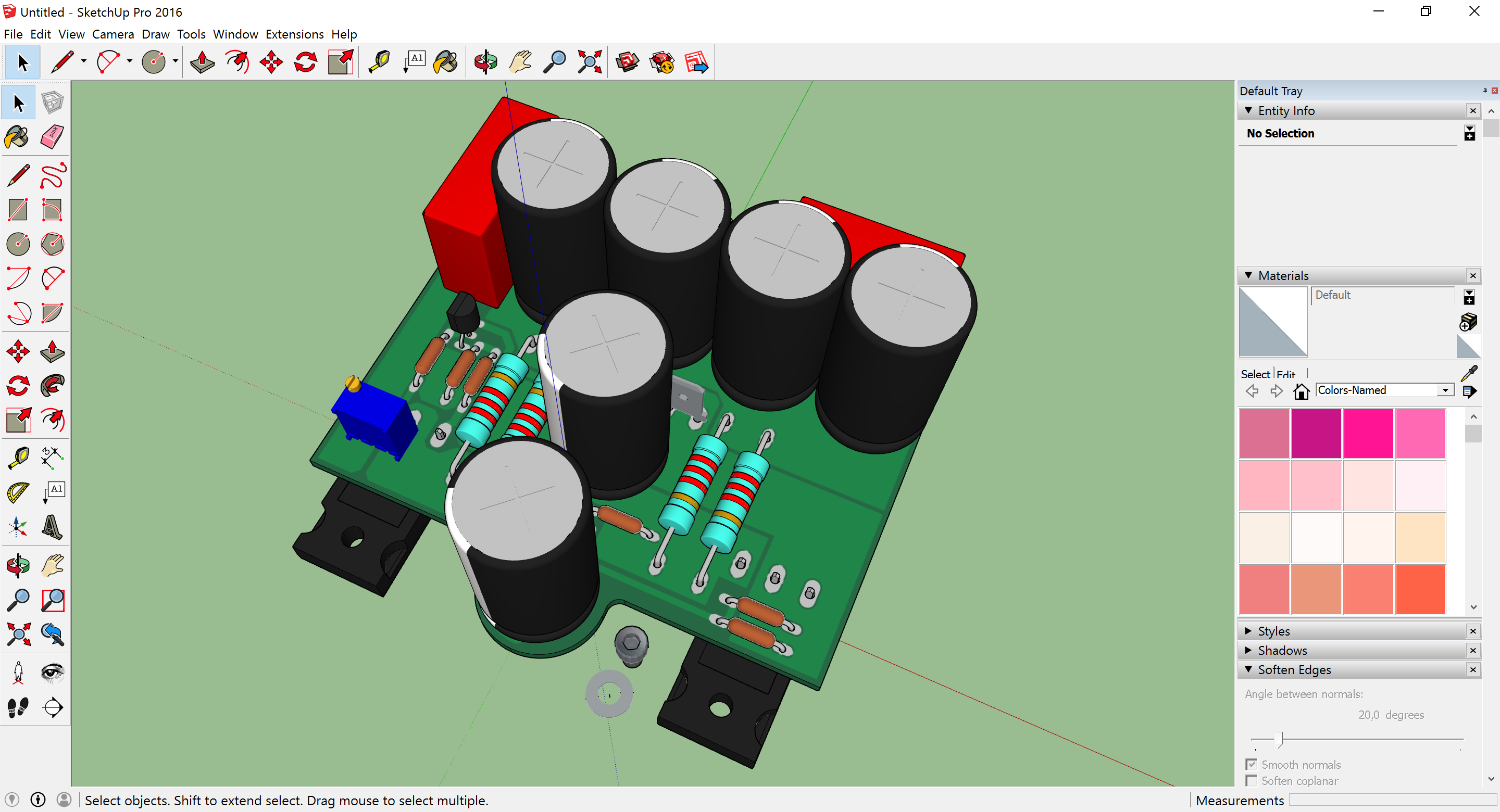Click the Share Model toolbar icon

click(x=696, y=62)
